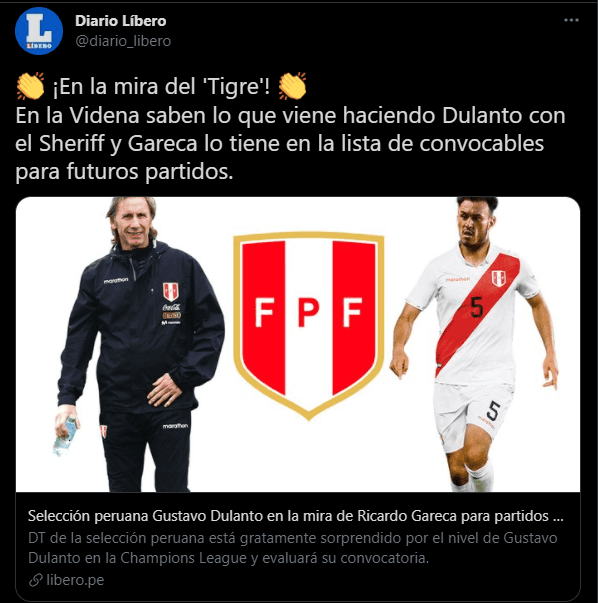Image resolution: width=598 pixels, height=603 pixels.
Task: Open the tweet's three-dot more menu
Action: click(x=571, y=20)
